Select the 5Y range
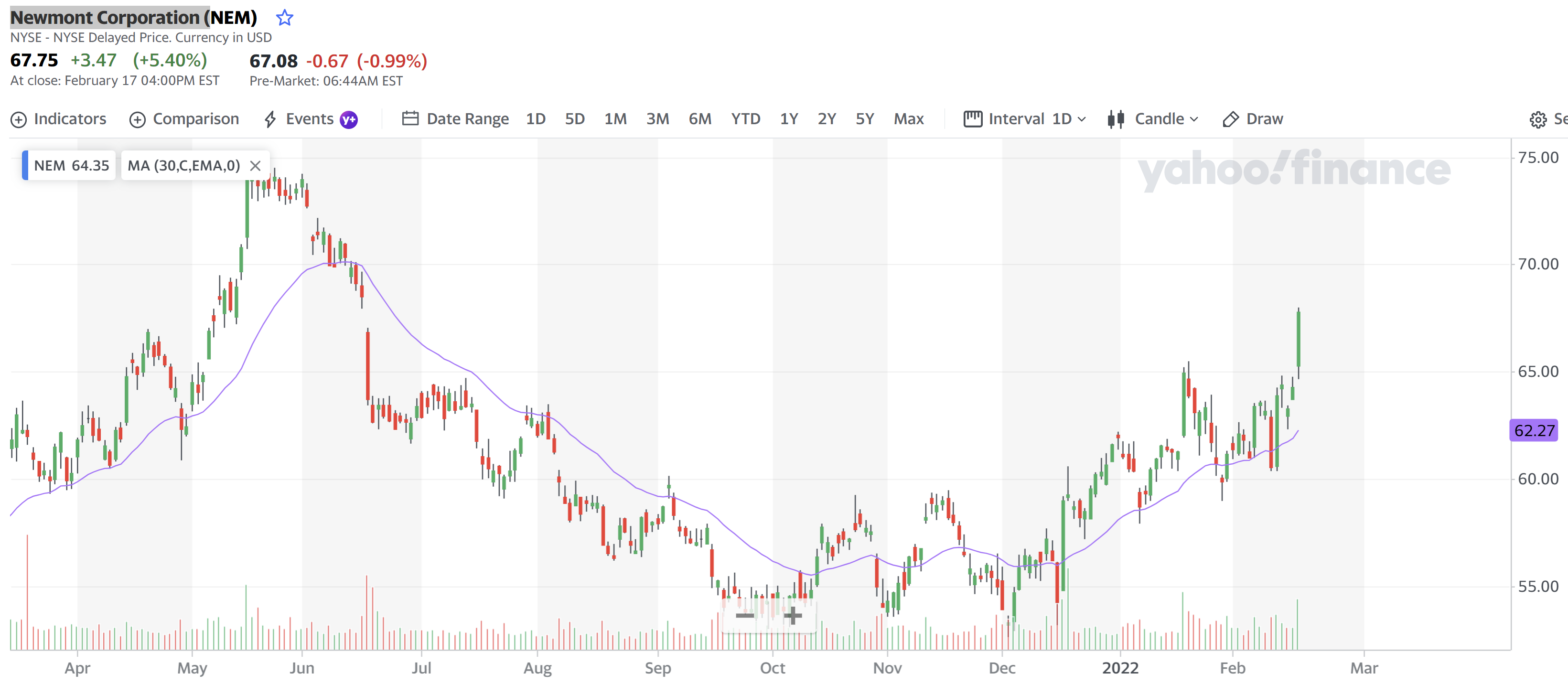 864,118
